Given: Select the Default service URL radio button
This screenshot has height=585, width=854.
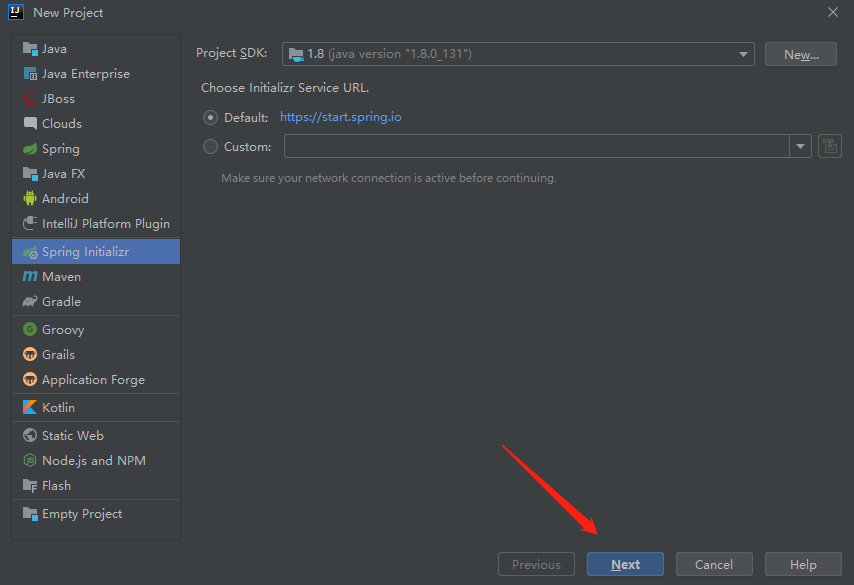Looking at the screenshot, I should [x=210, y=117].
